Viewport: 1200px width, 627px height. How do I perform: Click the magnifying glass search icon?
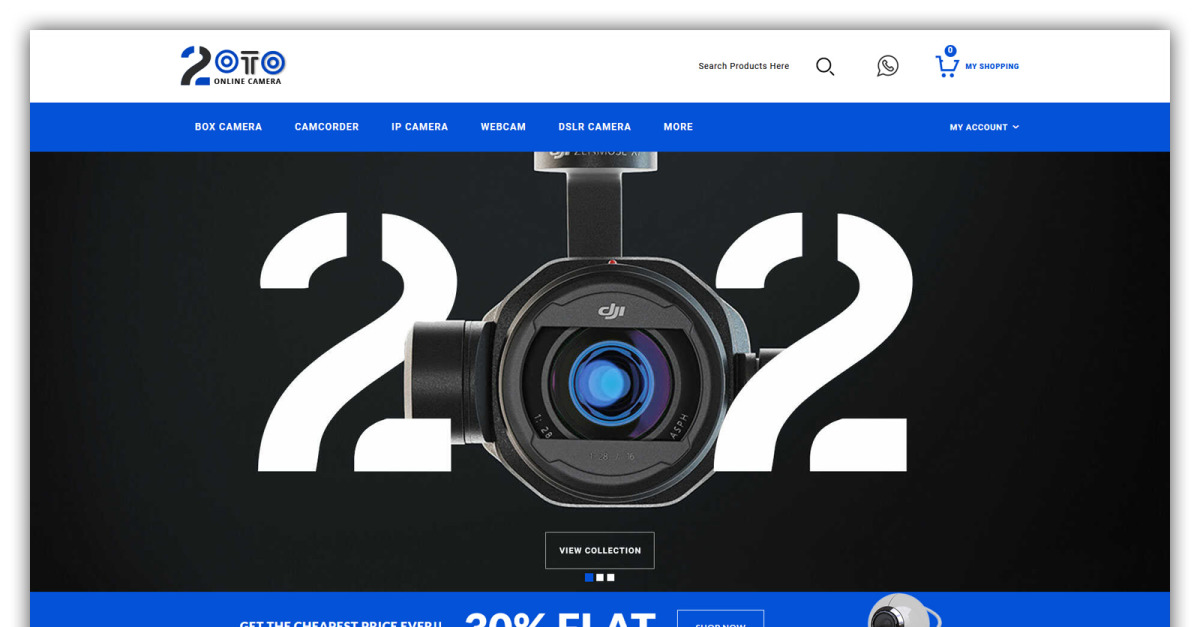[x=825, y=66]
